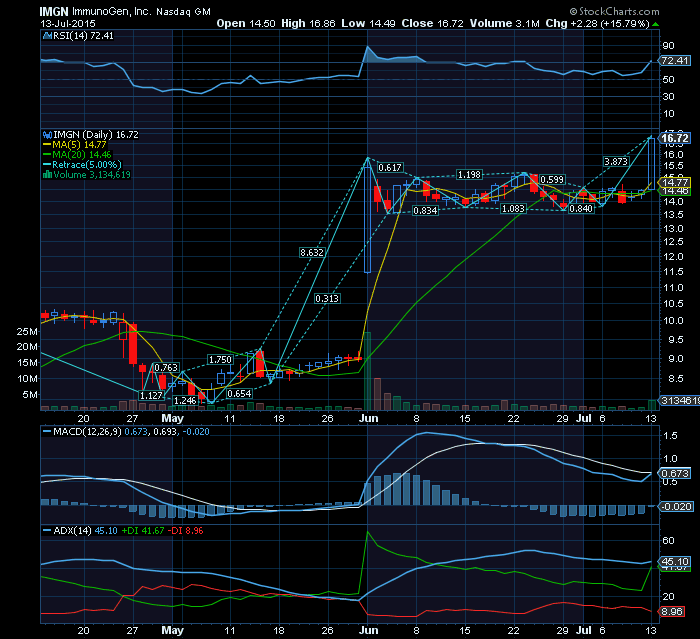Click the -0.020 histogram tag on the right axis
Image resolution: width=700 pixels, height=639 pixels.
coord(676,507)
